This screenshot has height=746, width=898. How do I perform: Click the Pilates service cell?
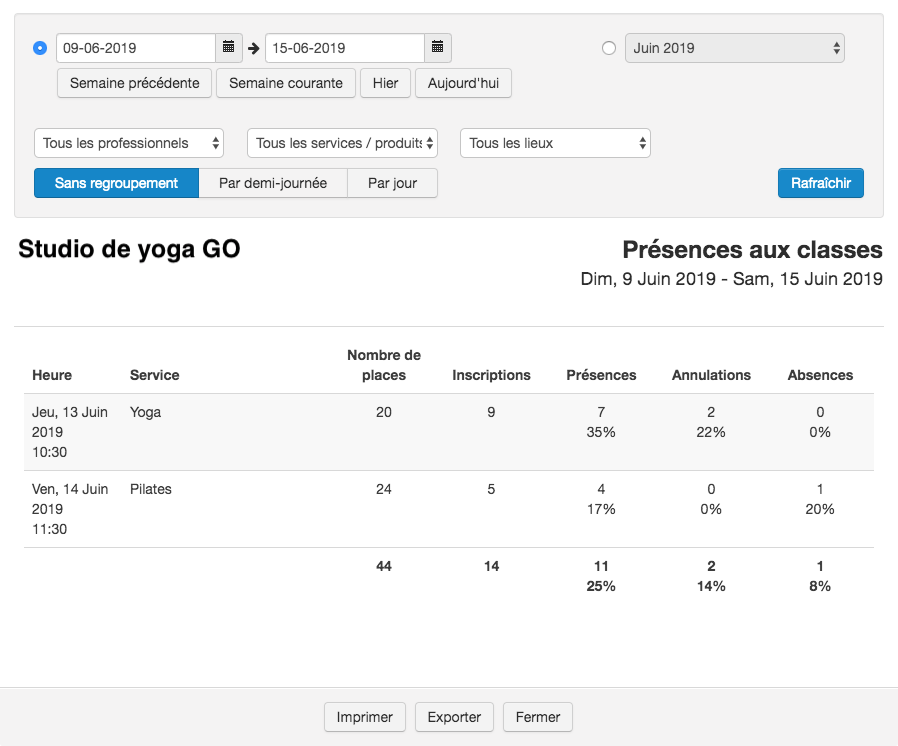coord(151,489)
